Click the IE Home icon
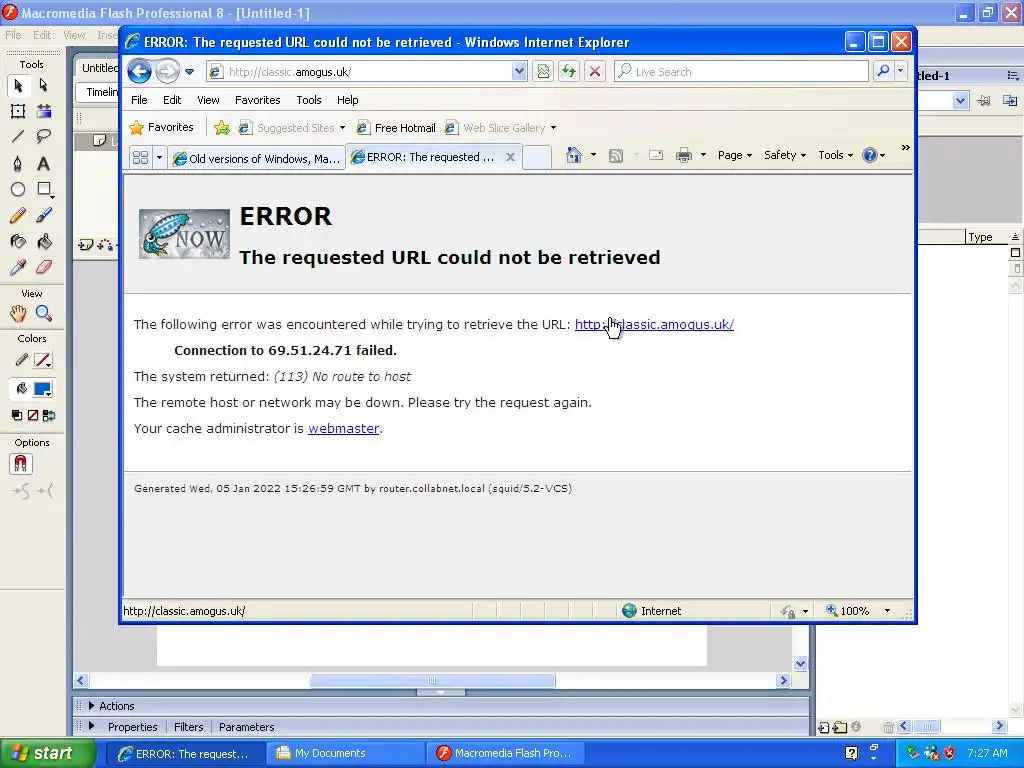 (573, 155)
